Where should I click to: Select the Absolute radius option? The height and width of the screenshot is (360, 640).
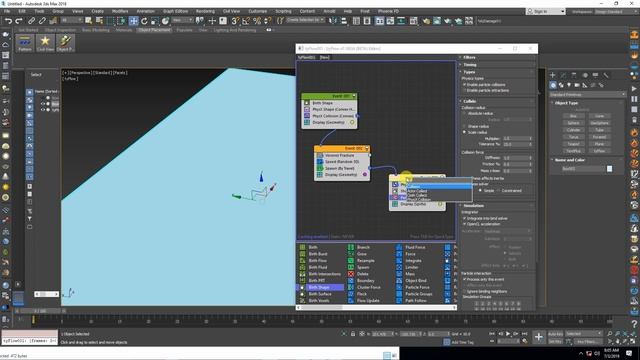click(x=464, y=113)
